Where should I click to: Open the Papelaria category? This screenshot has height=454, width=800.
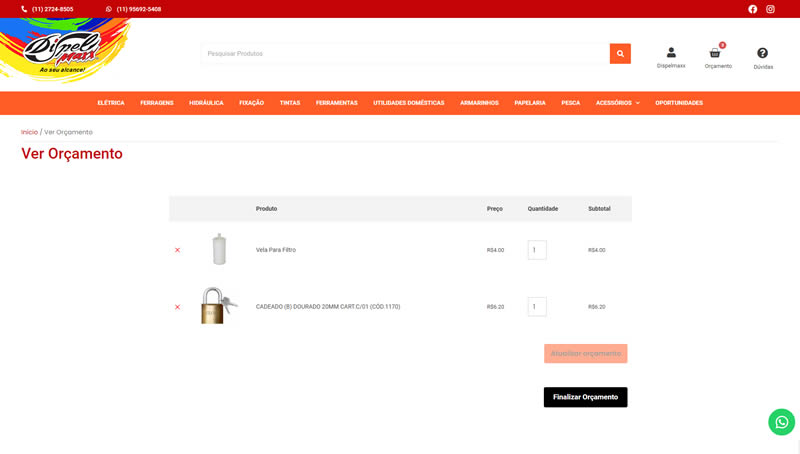coord(530,103)
